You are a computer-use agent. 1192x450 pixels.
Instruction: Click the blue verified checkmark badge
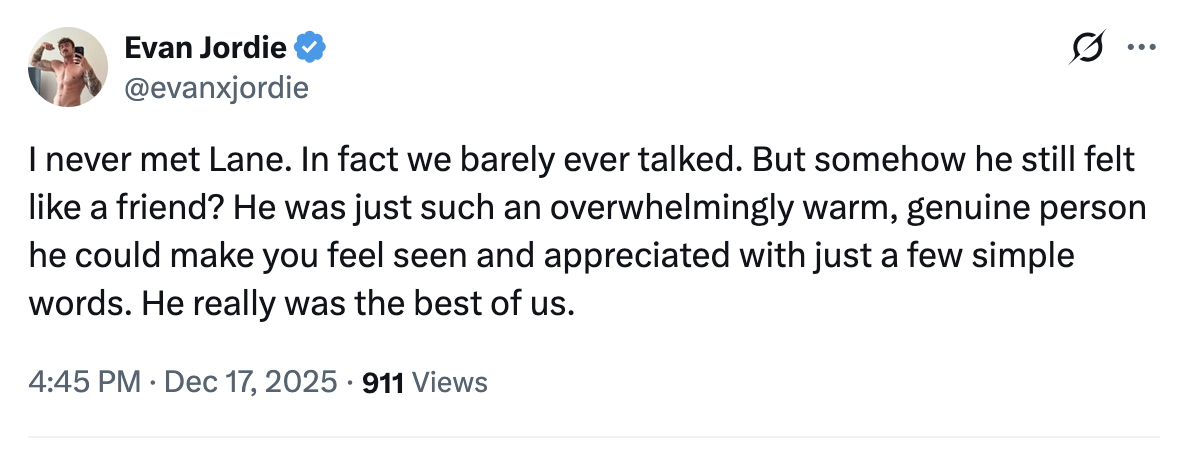pyautogui.click(x=309, y=47)
